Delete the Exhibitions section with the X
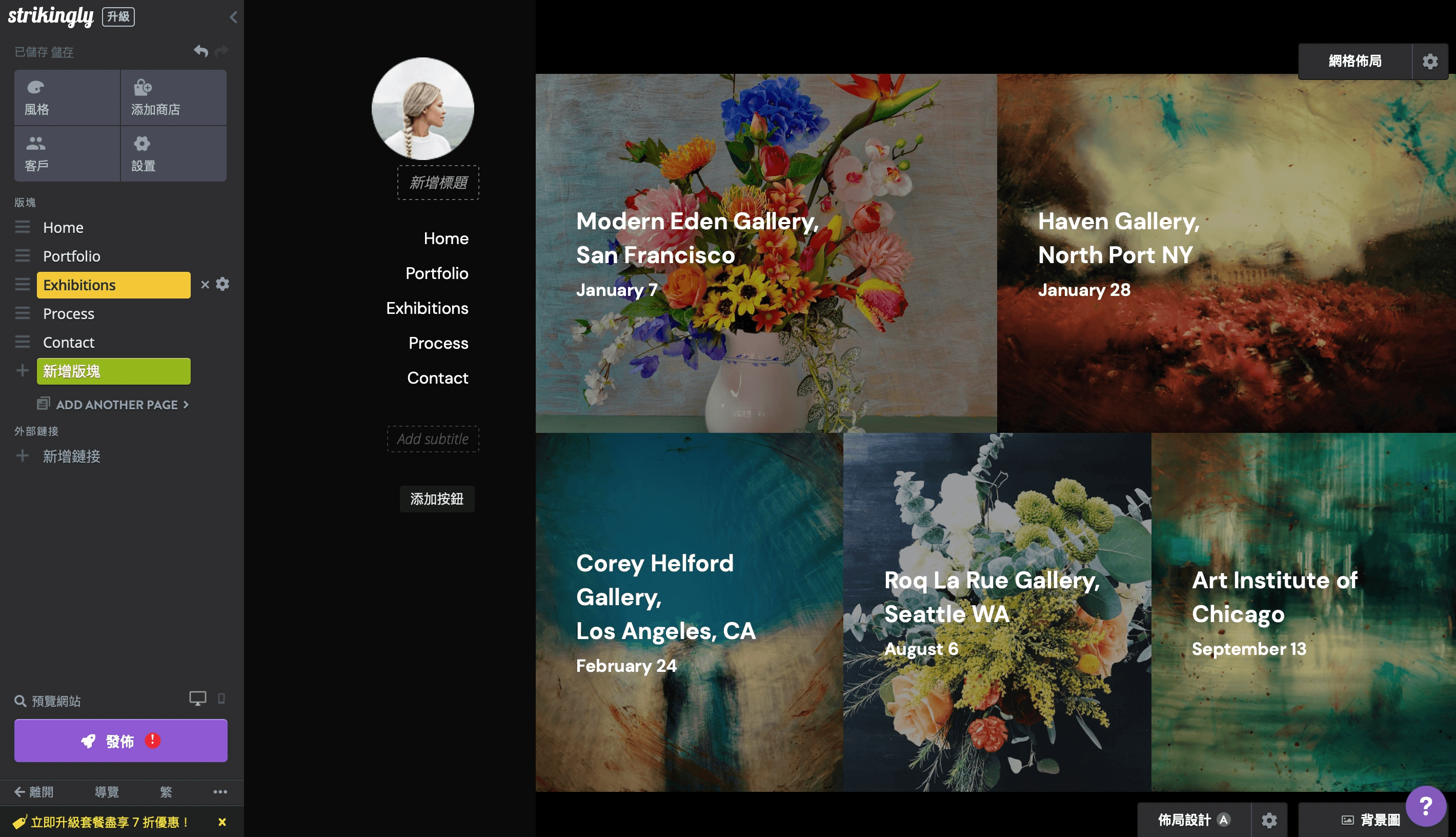The width and height of the screenshot is (1456, 837). point(205,285)
